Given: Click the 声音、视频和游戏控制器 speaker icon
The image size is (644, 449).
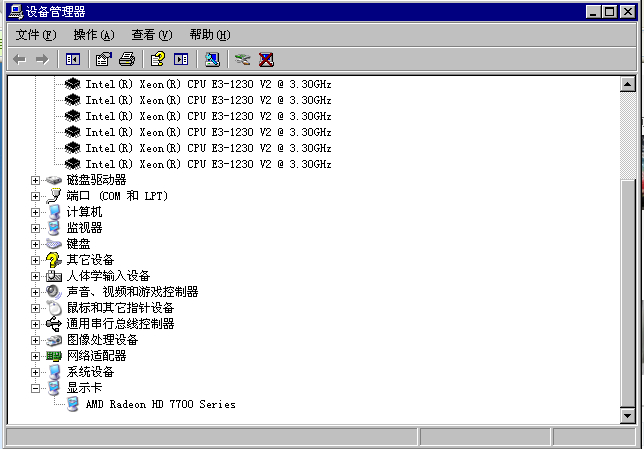Looking at the screenshot, I should [x=54, y=292].
